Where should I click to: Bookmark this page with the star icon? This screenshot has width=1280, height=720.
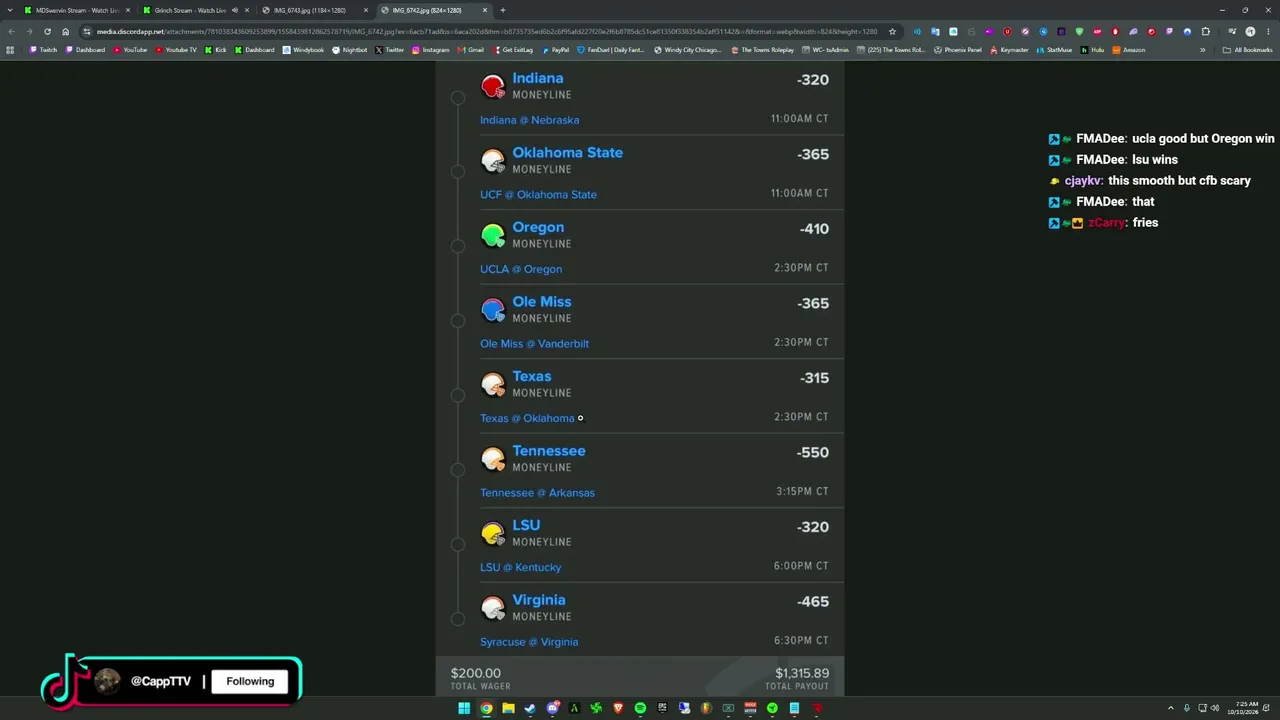[892, 31]
